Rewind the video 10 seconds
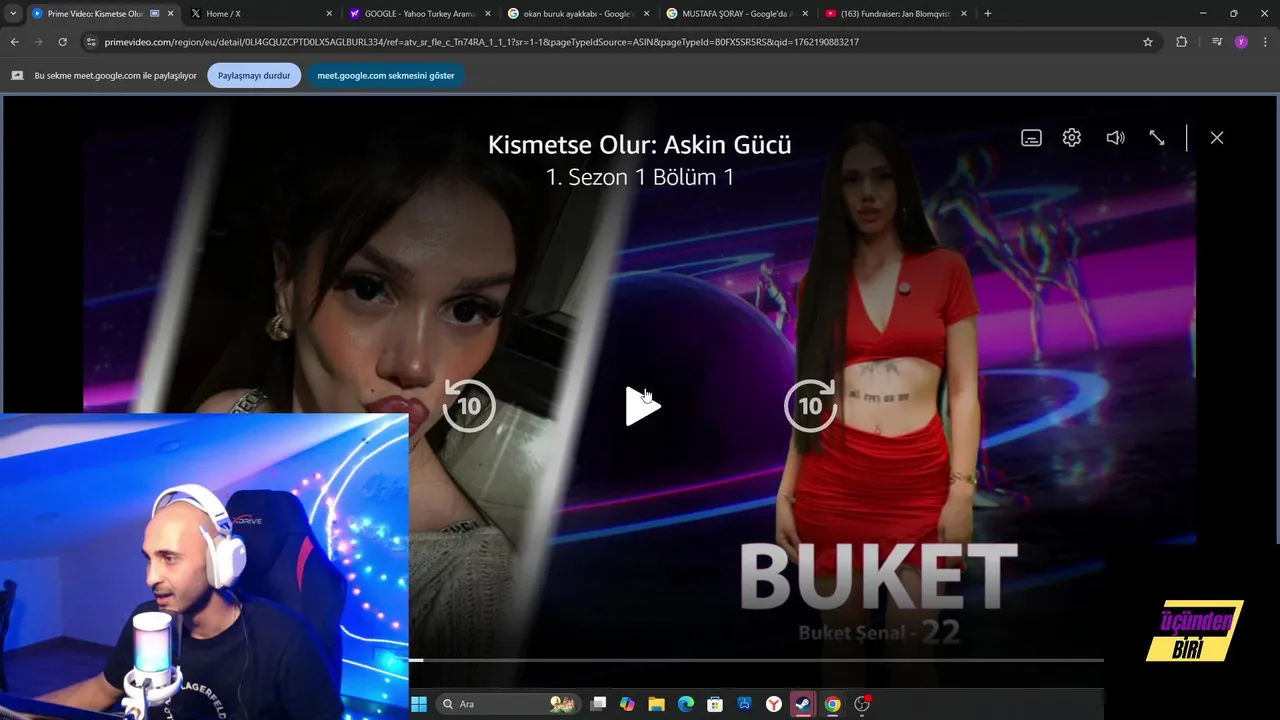This screenshot has height=720, width=1280. pyautogui.click(x=469, y=406)
